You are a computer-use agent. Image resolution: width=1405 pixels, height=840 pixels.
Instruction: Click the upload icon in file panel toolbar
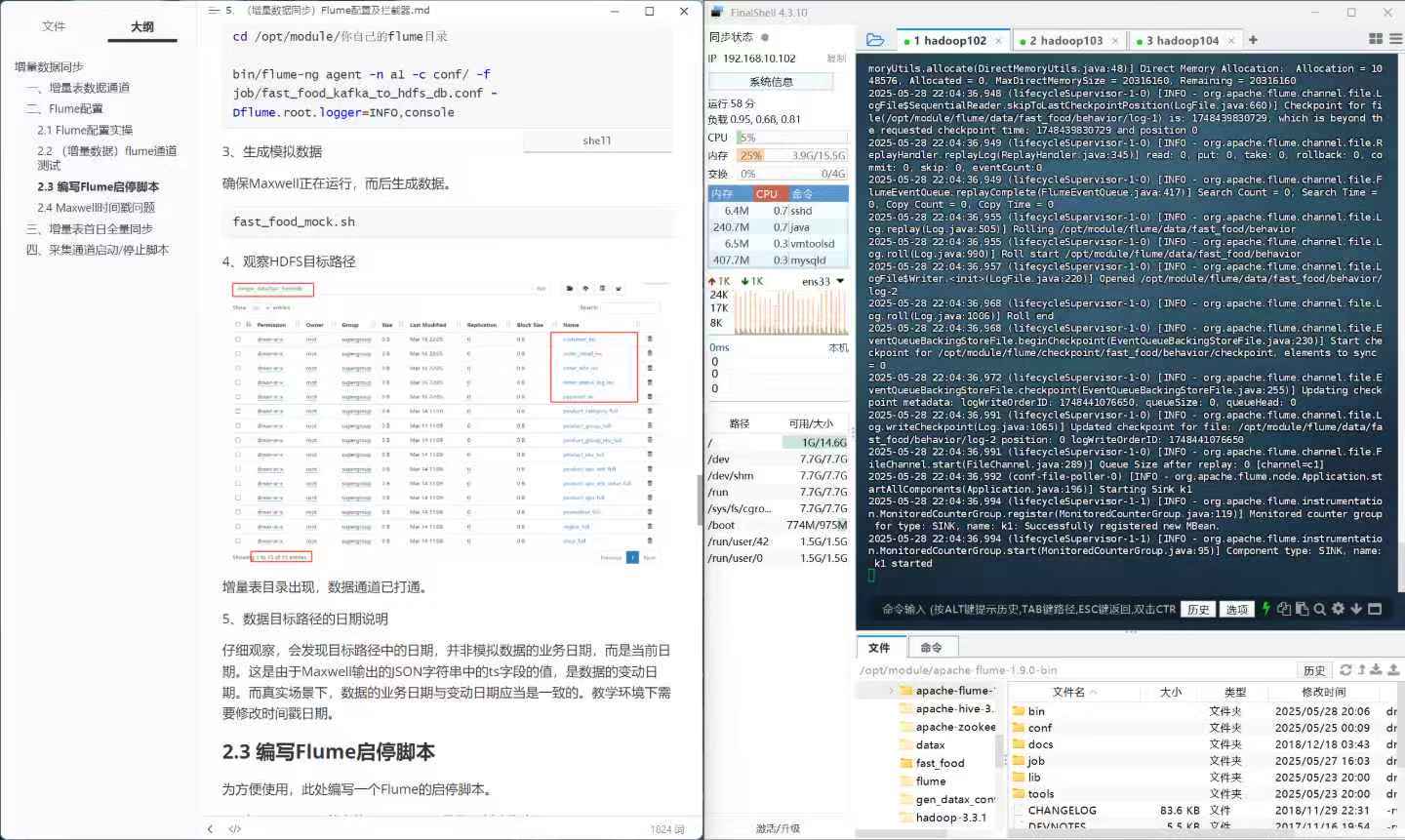1393,669
